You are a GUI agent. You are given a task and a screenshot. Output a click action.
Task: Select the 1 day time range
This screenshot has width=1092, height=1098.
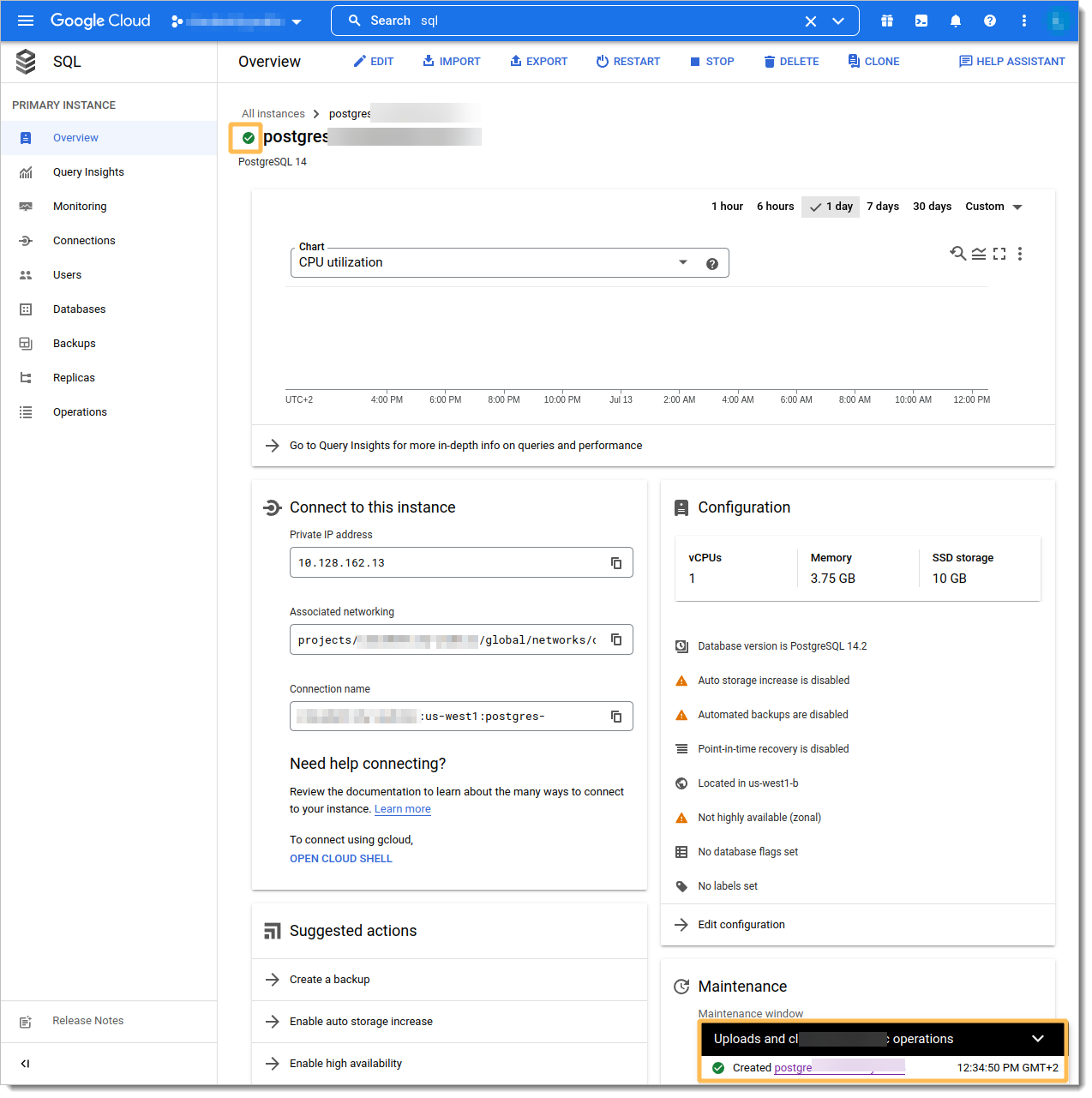(831, 207)
